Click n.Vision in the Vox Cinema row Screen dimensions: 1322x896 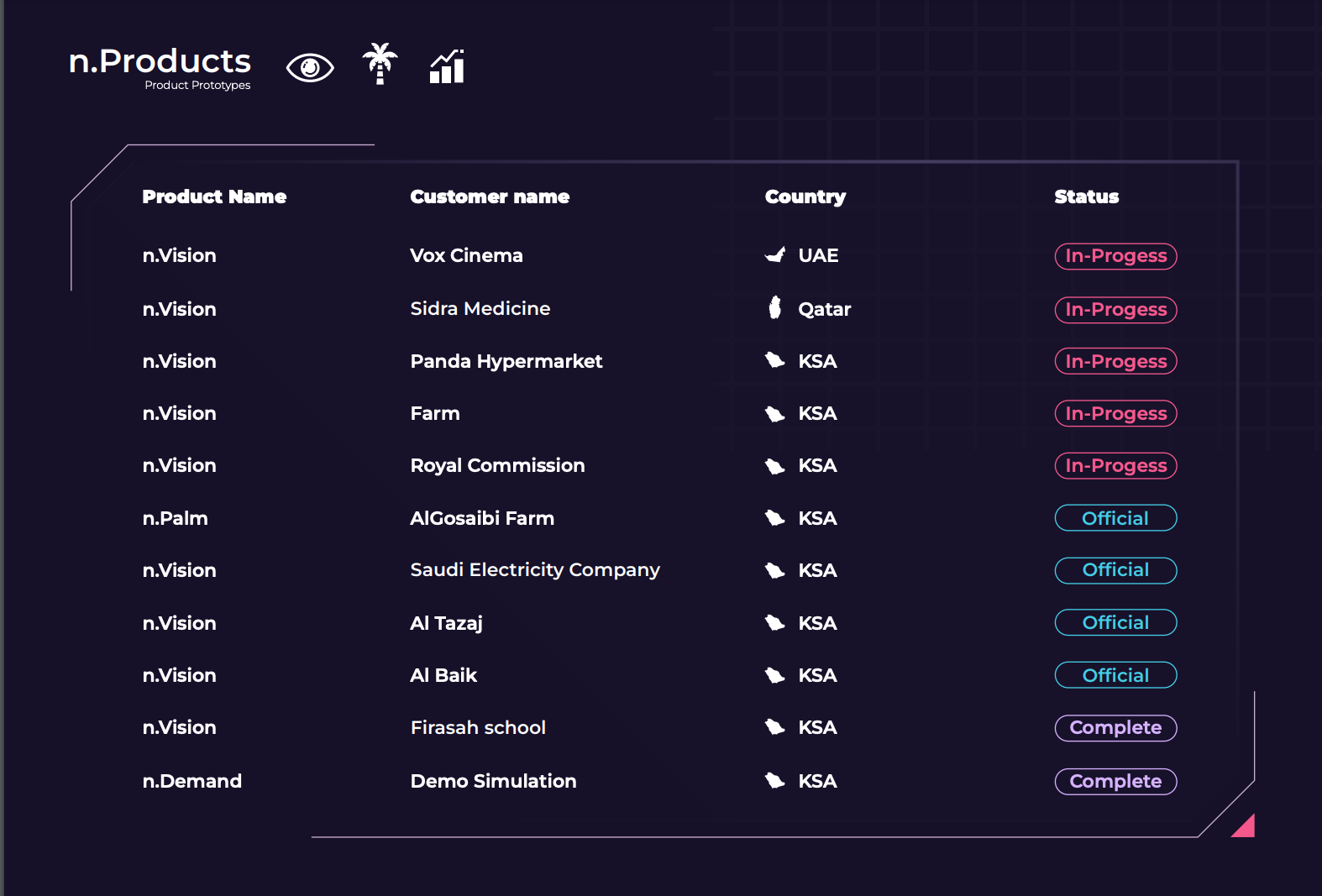[x=179, y=255]
